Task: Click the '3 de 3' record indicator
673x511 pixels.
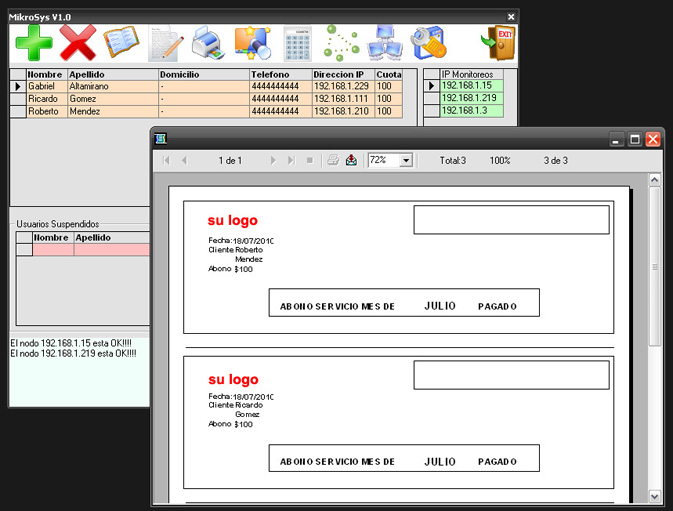Action: [x=556, y=160]
